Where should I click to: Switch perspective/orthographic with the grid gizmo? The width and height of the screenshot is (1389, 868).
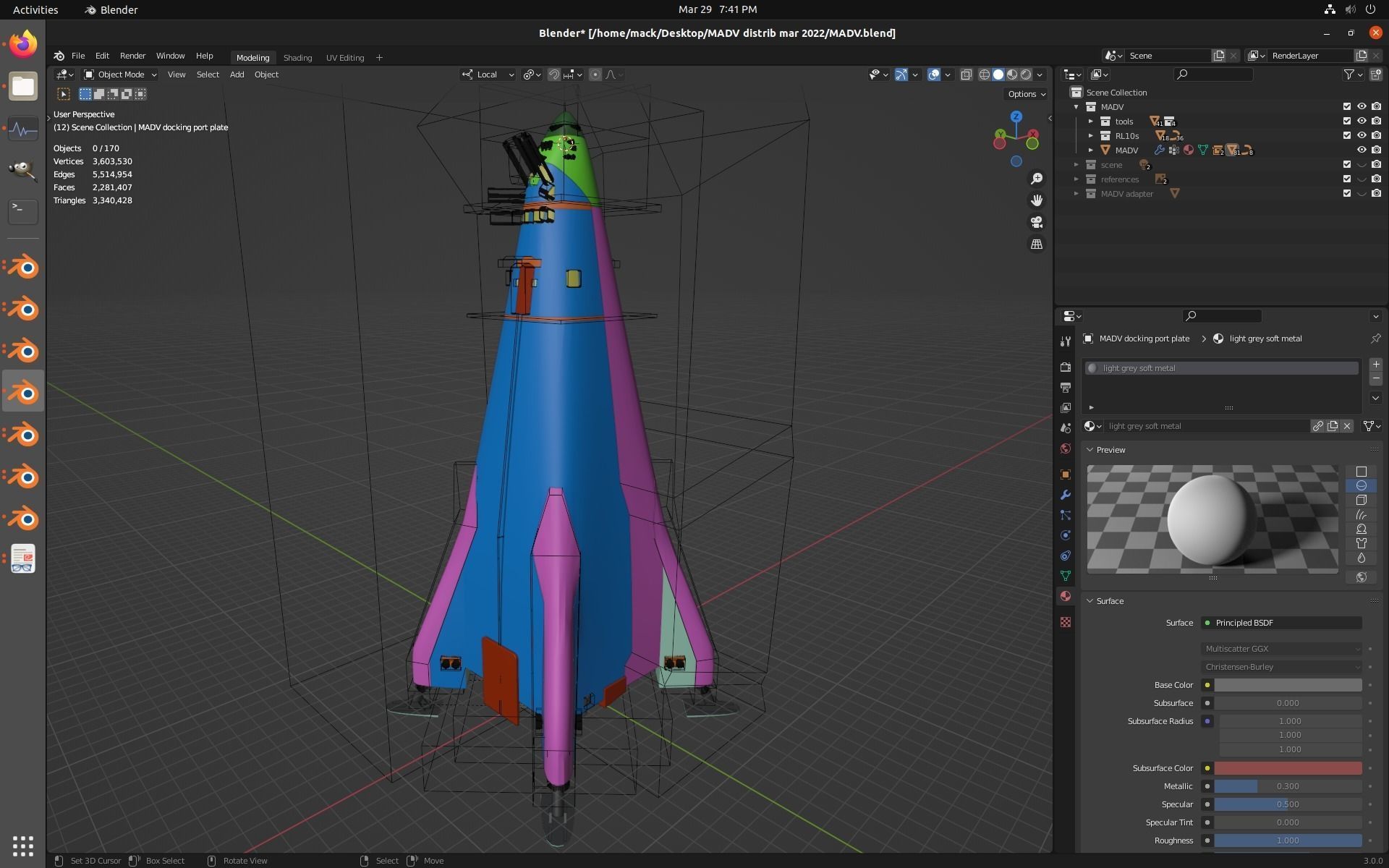pyautogui.click(x=1037, y=244)
